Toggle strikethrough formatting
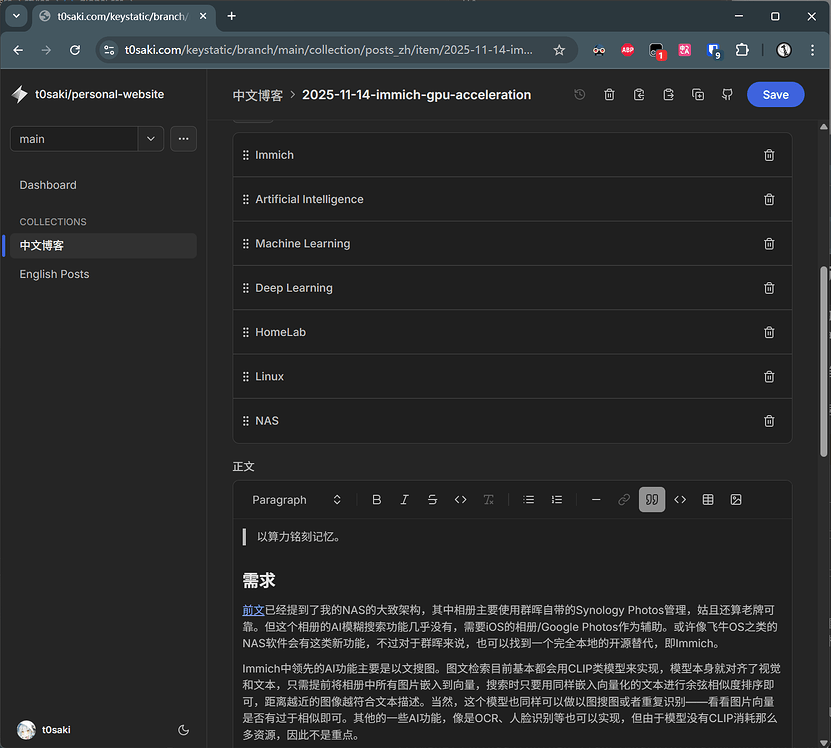Screen dimensions: 831x748 [x=432, y=500]
